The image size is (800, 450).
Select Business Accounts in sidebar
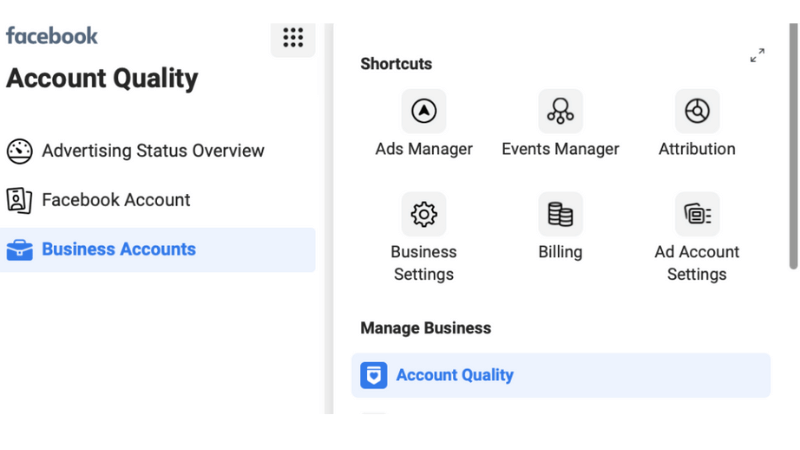[x=157, y=250]
